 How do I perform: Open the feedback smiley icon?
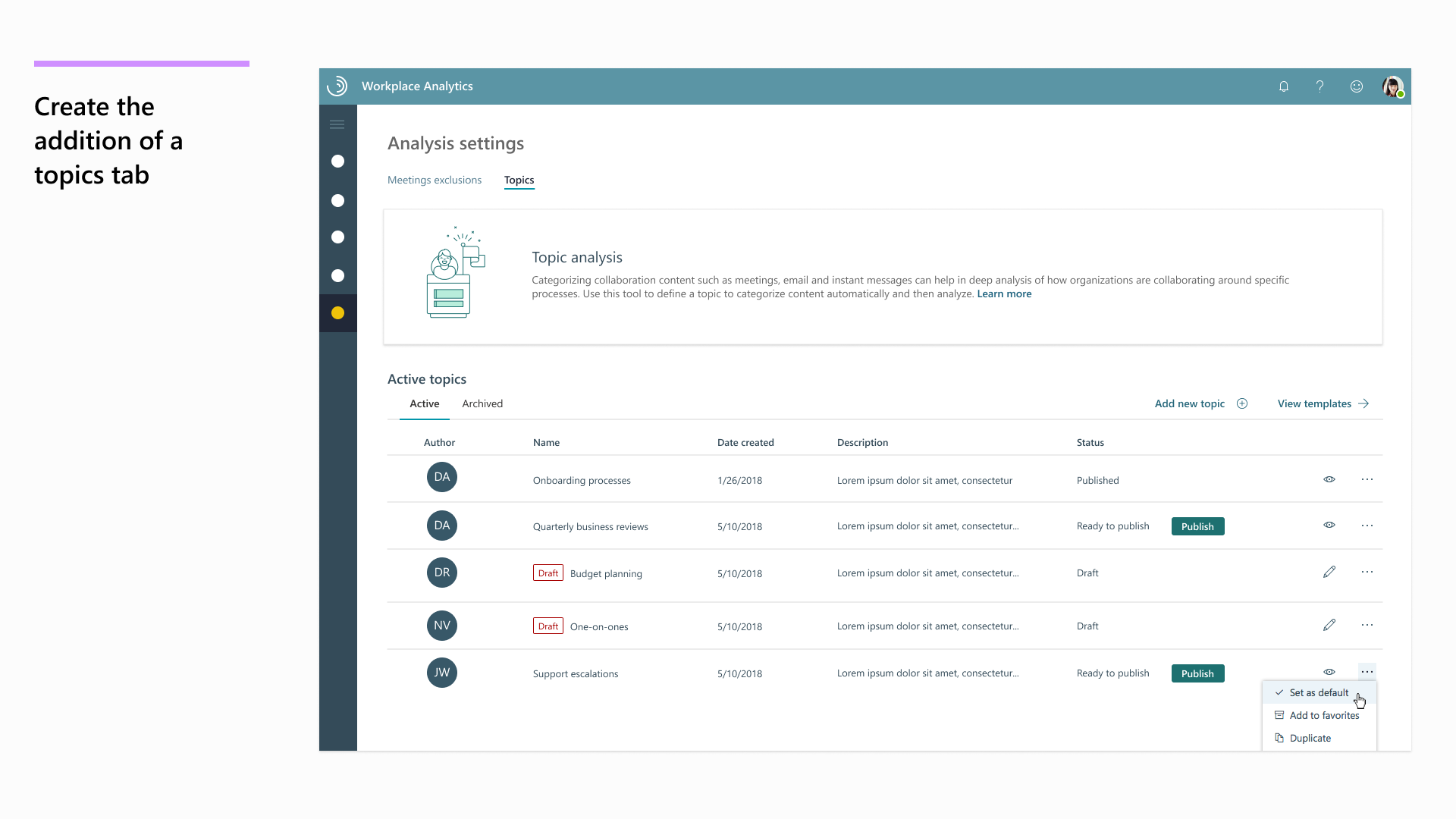click(x=1357, y=86)
